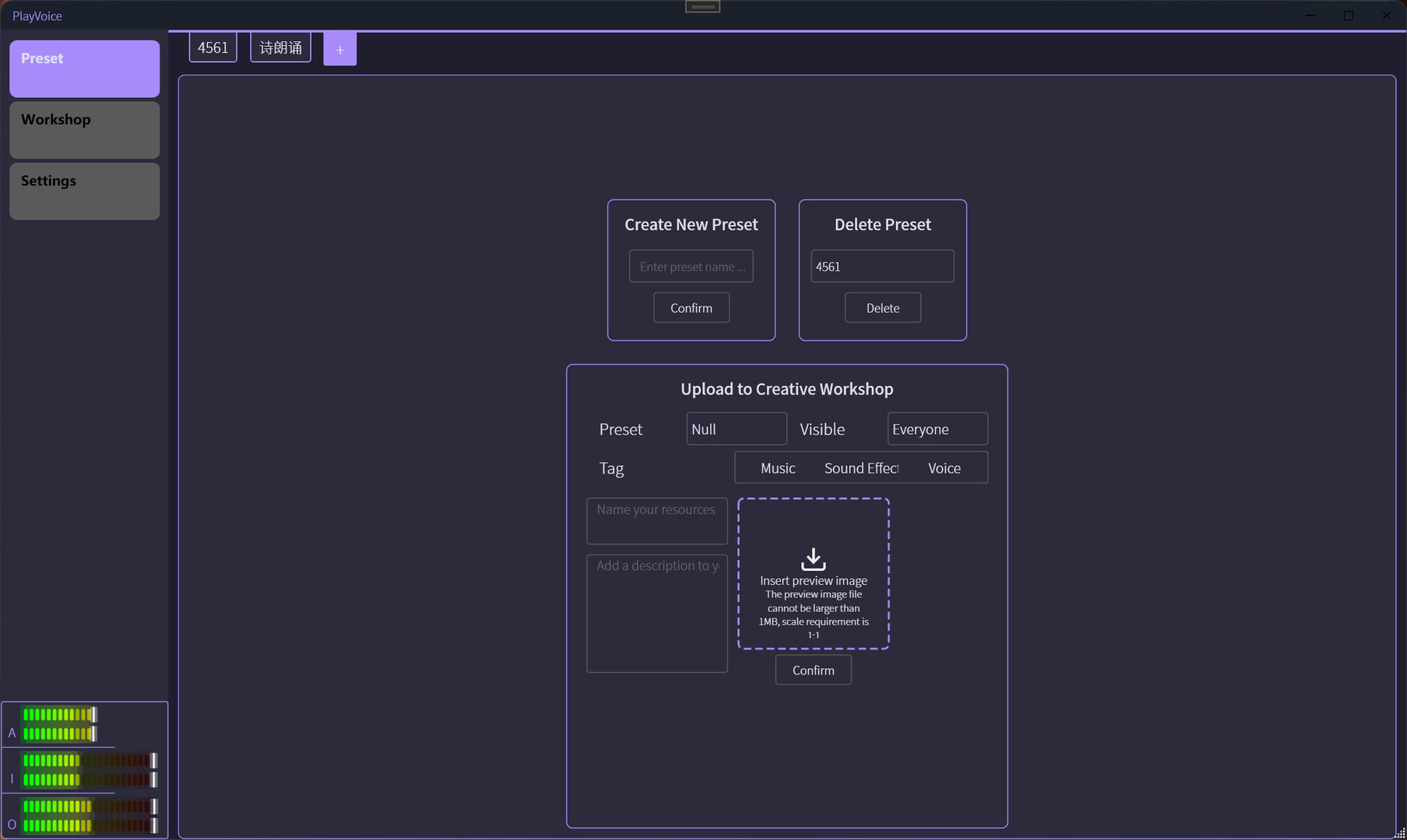The image size is (1407, 840).
Task: Click the insert preview image download icon
Action: pyautogui.click(x=814, y=559)
